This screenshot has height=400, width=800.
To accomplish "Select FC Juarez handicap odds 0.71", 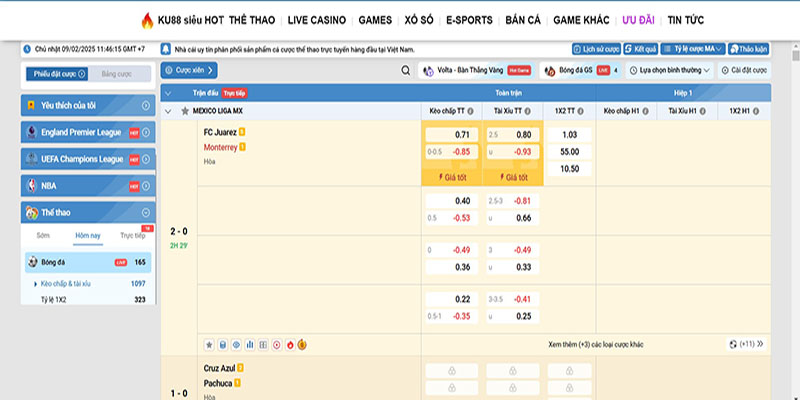I will pos(451,134).
